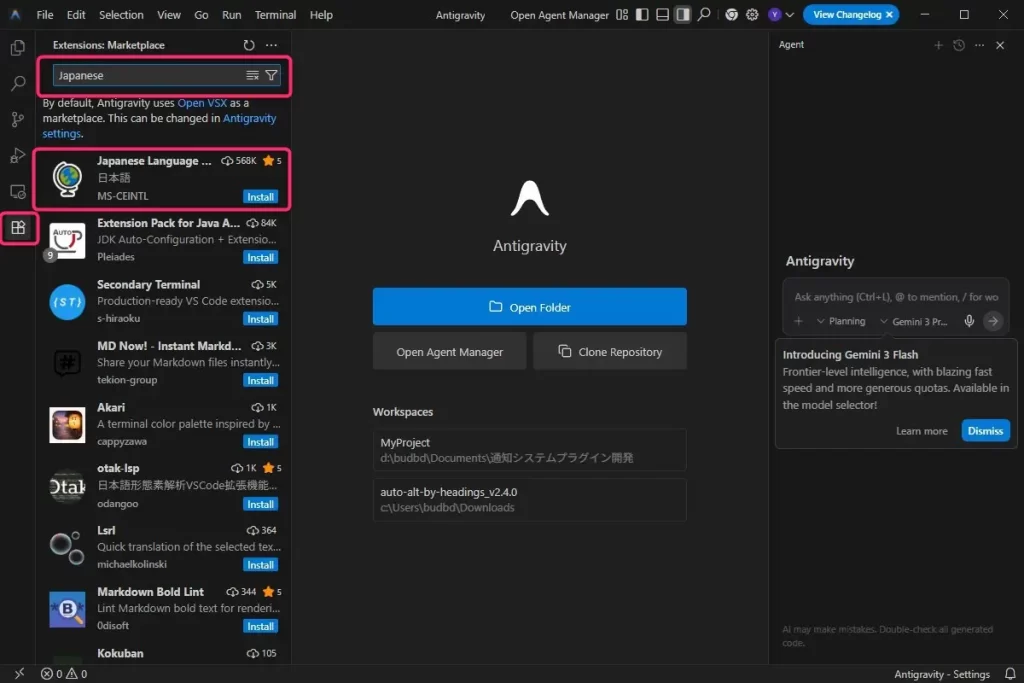Install the Markdown Bold Lint extension

(260, 626)
